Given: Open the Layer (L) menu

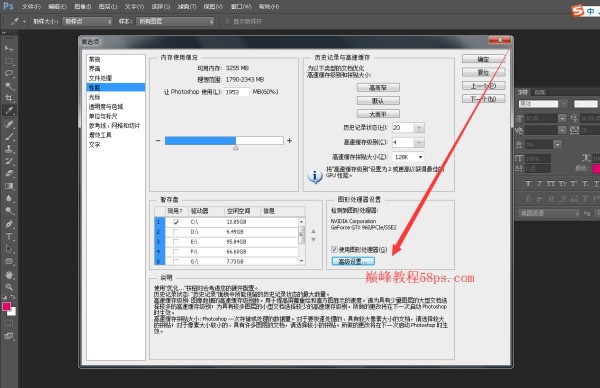Looking at the screenshot, I should [x=108, y=7].
